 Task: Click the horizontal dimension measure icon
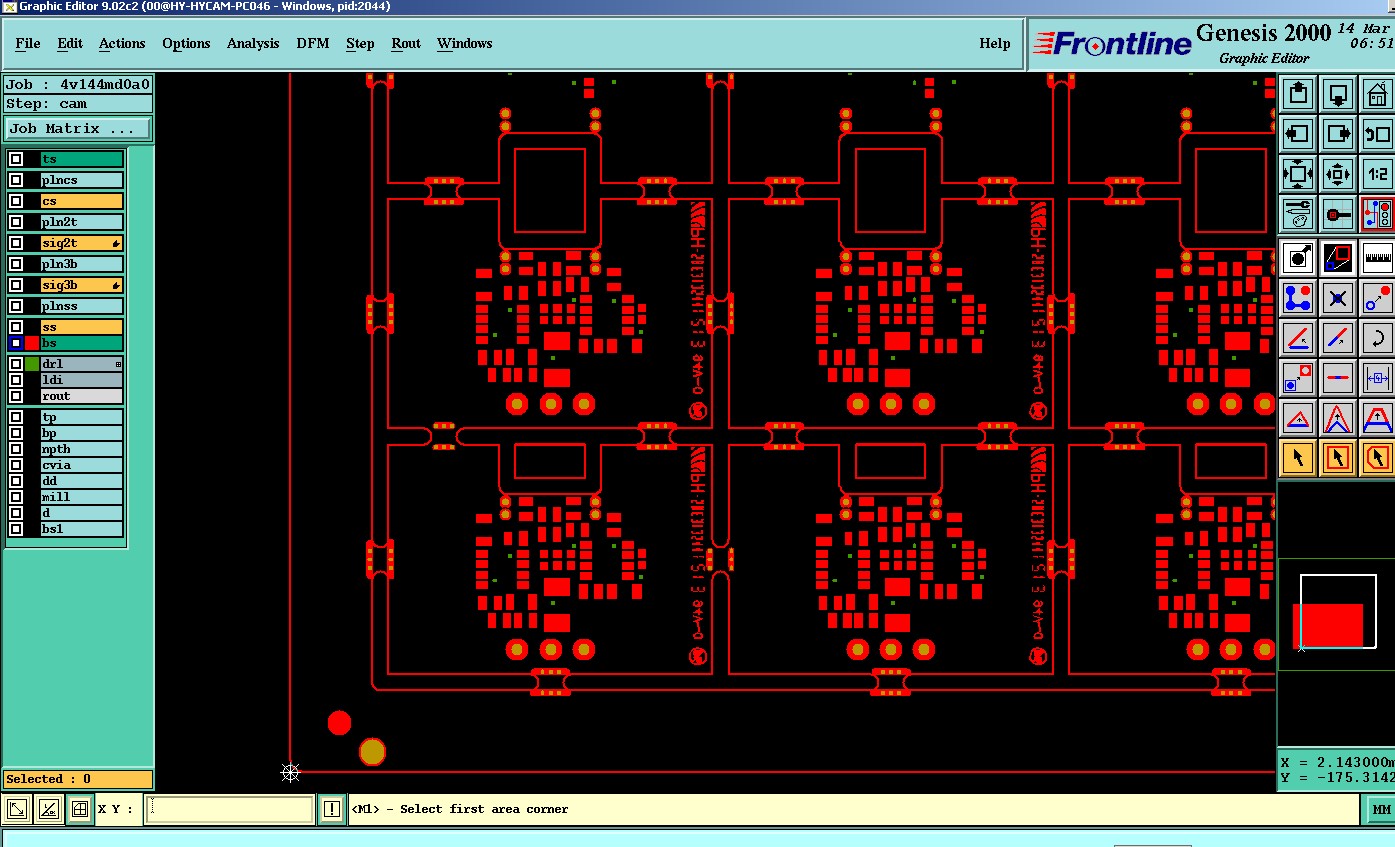[1377, 378]
